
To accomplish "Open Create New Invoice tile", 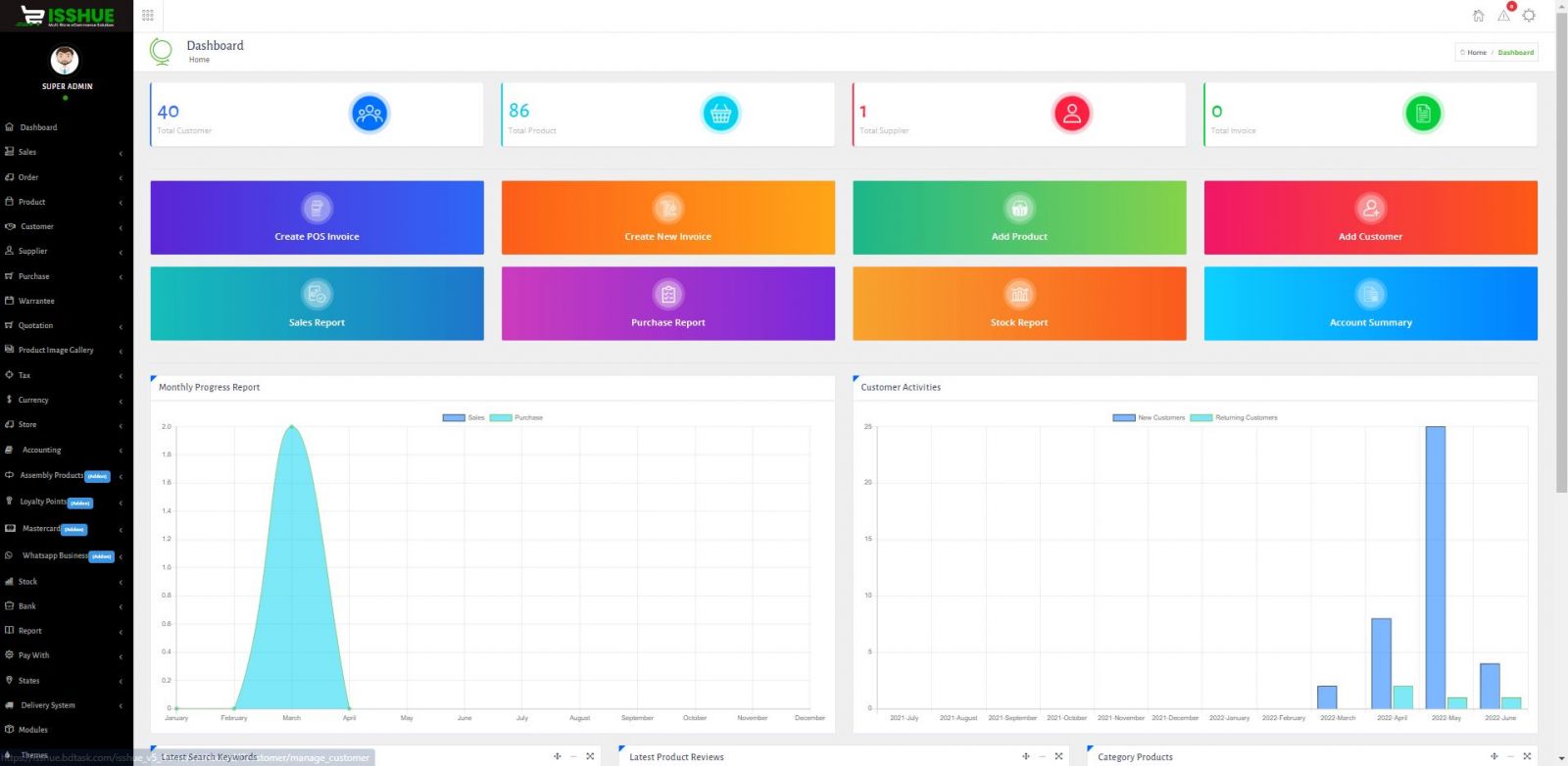I will click(x=668, y=217).
